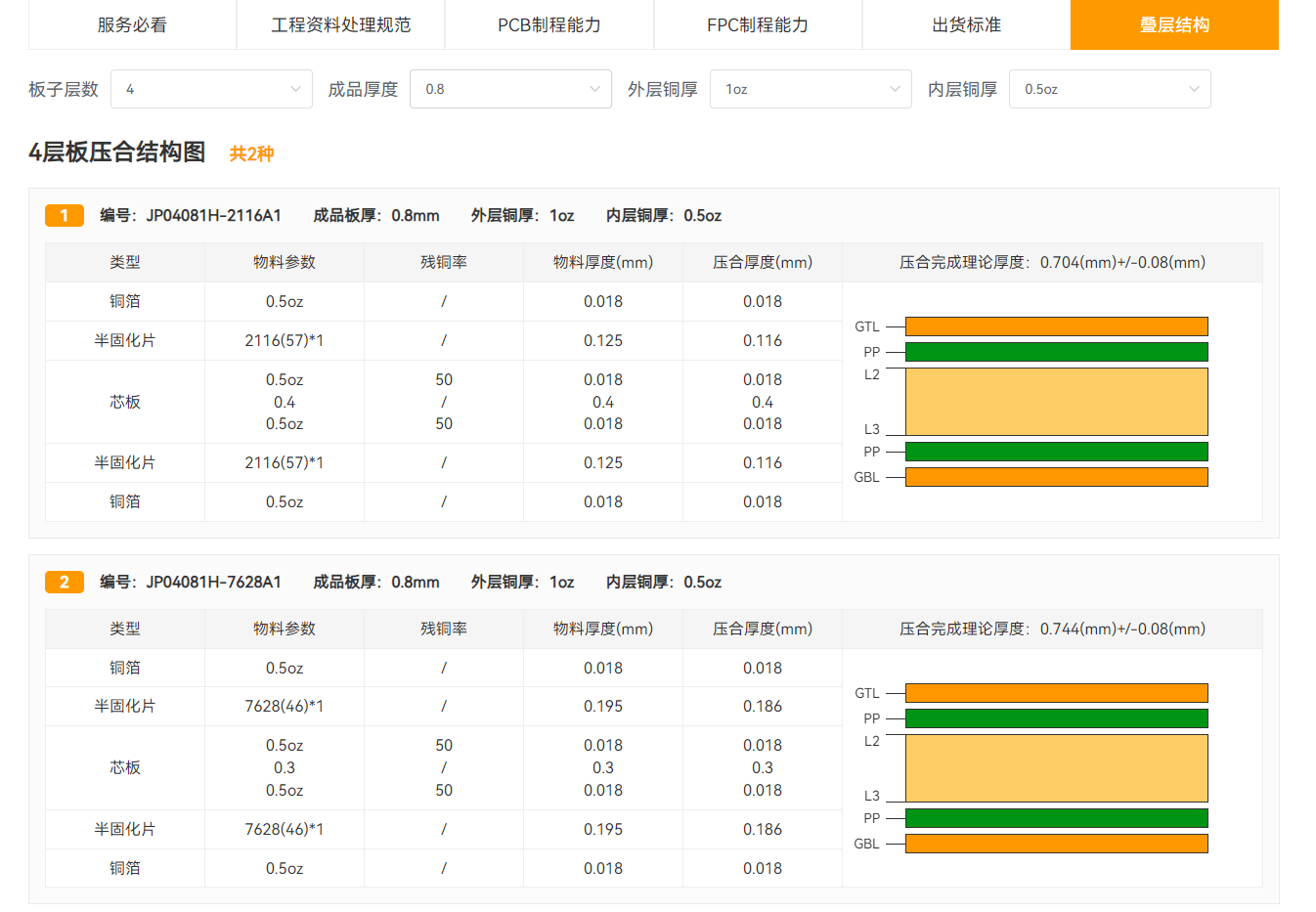Open the PCB制程能力 tab

click(548, 24)
